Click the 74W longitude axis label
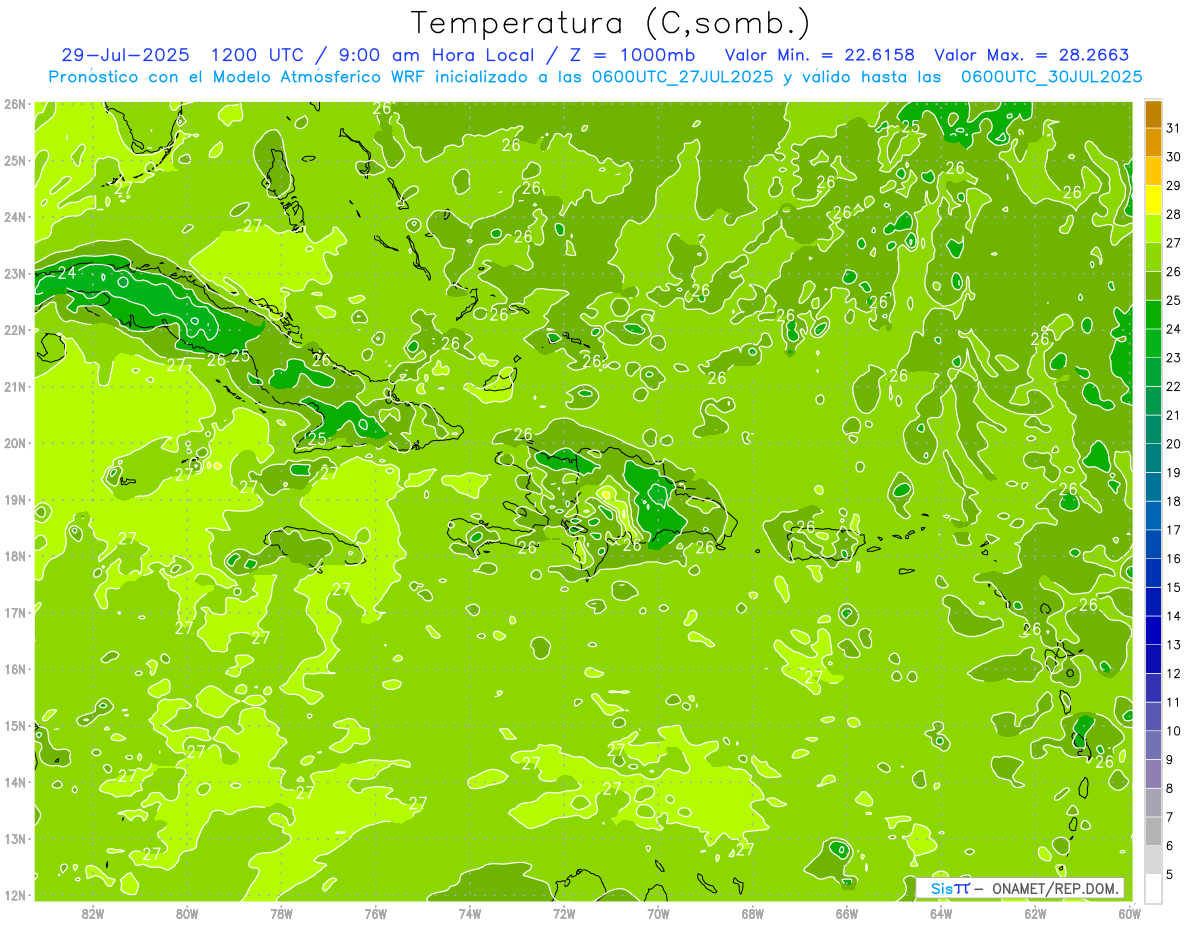 tap(470, 913)
